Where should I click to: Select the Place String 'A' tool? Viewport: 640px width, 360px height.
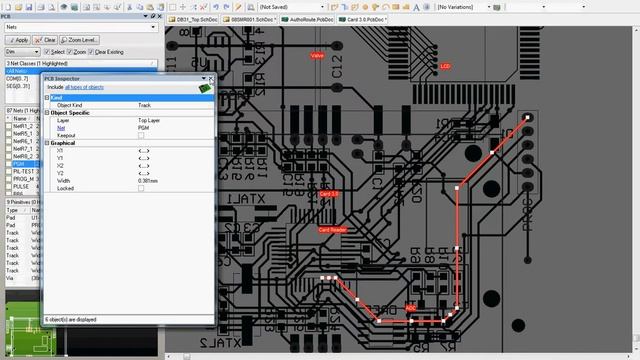(416, 7)
